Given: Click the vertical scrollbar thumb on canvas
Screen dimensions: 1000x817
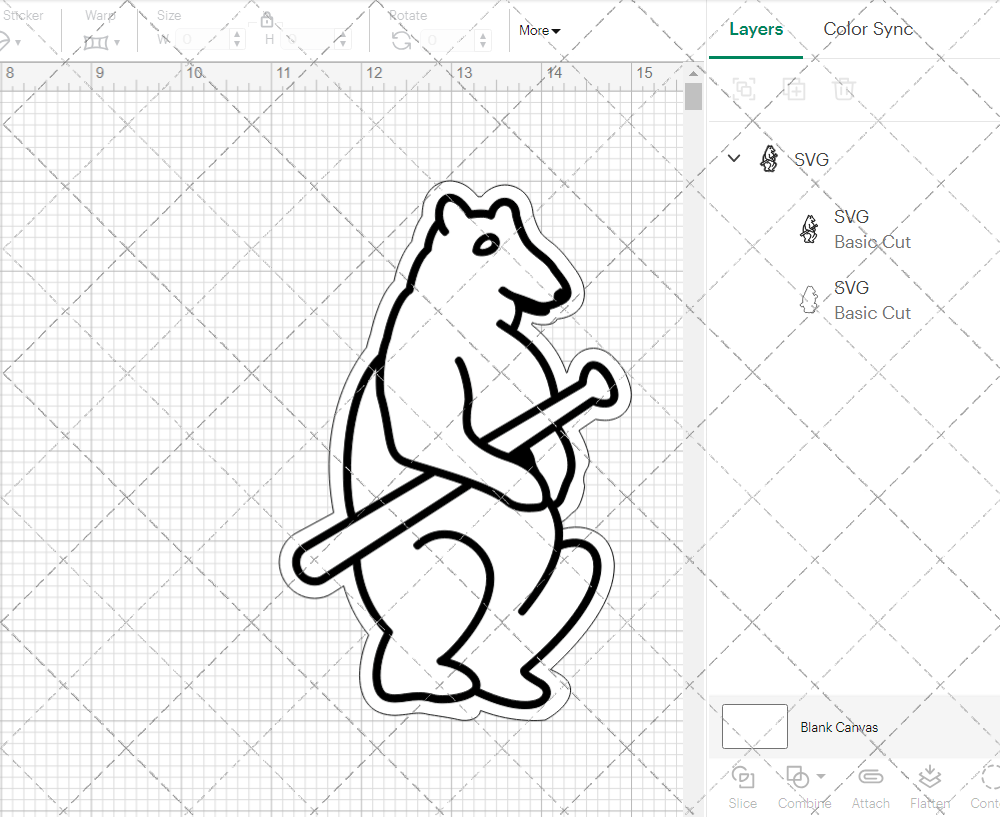Looking at the screenshot, I should [x=693, y=97].
